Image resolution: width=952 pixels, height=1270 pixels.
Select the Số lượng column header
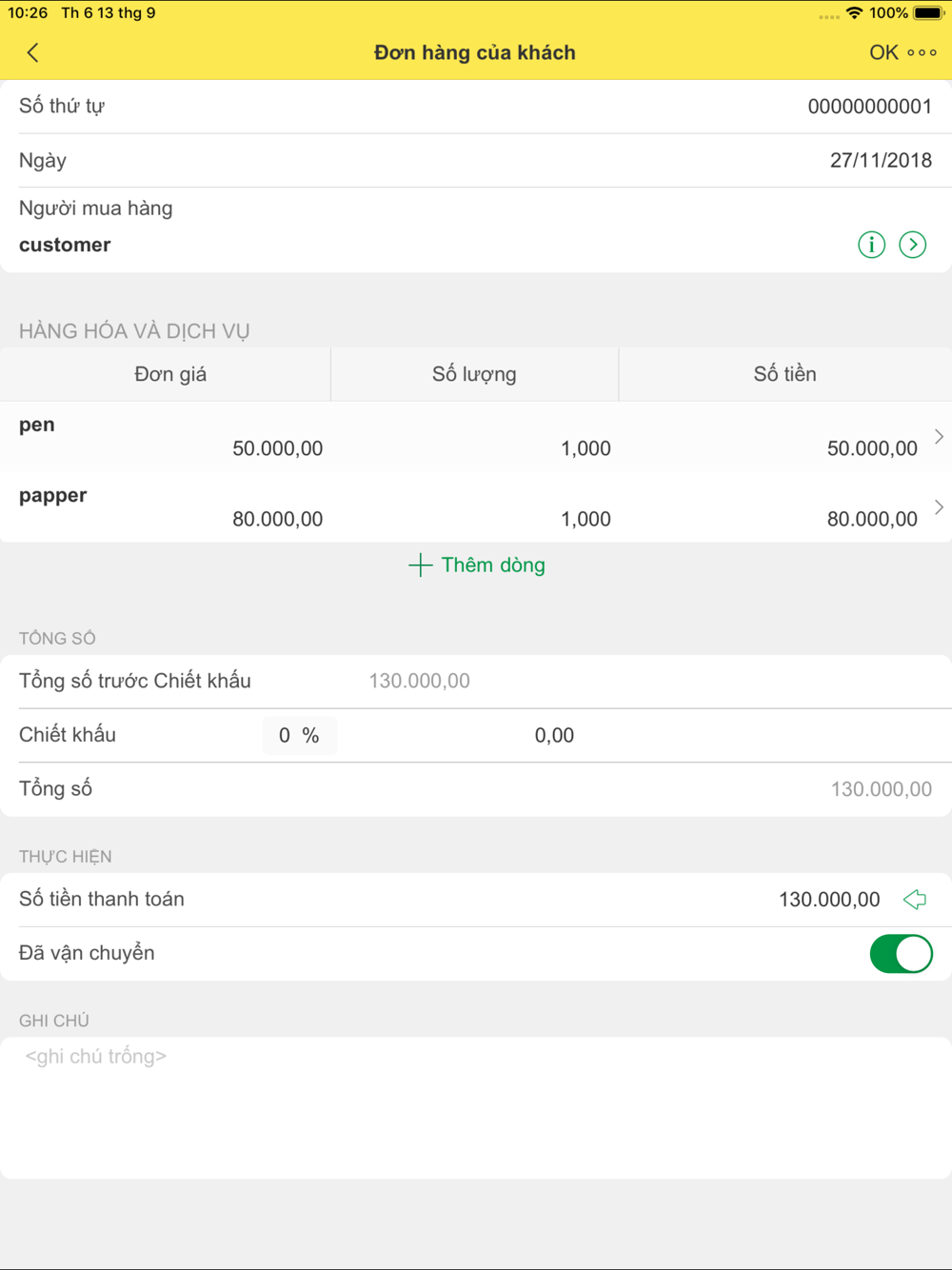click(x=474, y=374)
